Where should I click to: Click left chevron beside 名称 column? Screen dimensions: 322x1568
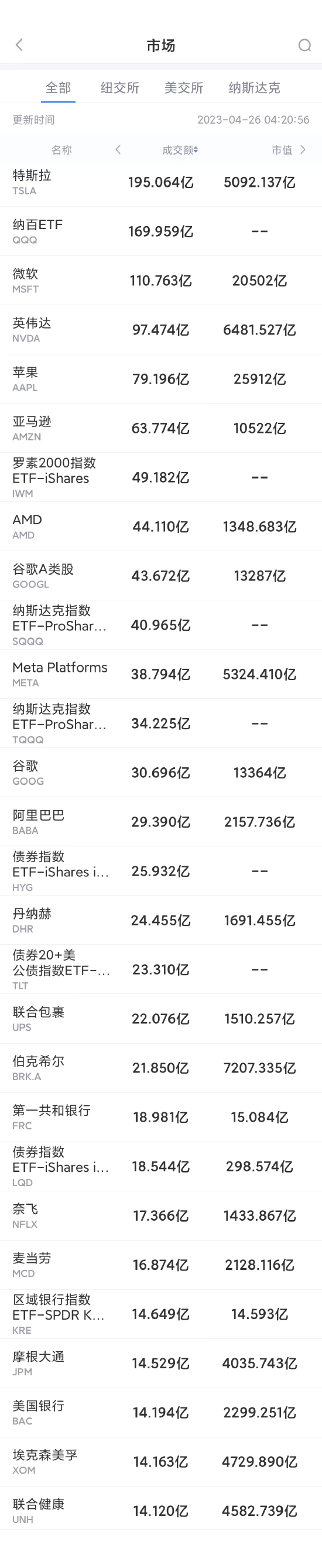pos(118,149)
